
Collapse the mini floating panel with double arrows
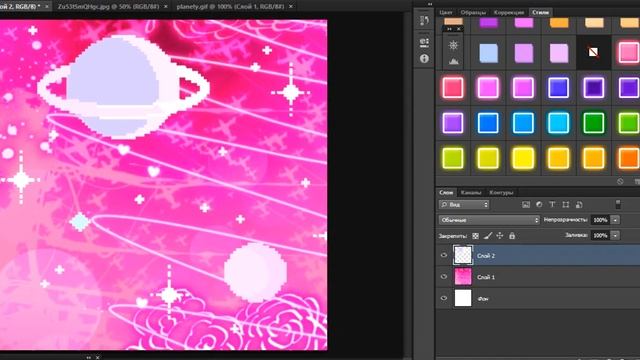(449, 29)
